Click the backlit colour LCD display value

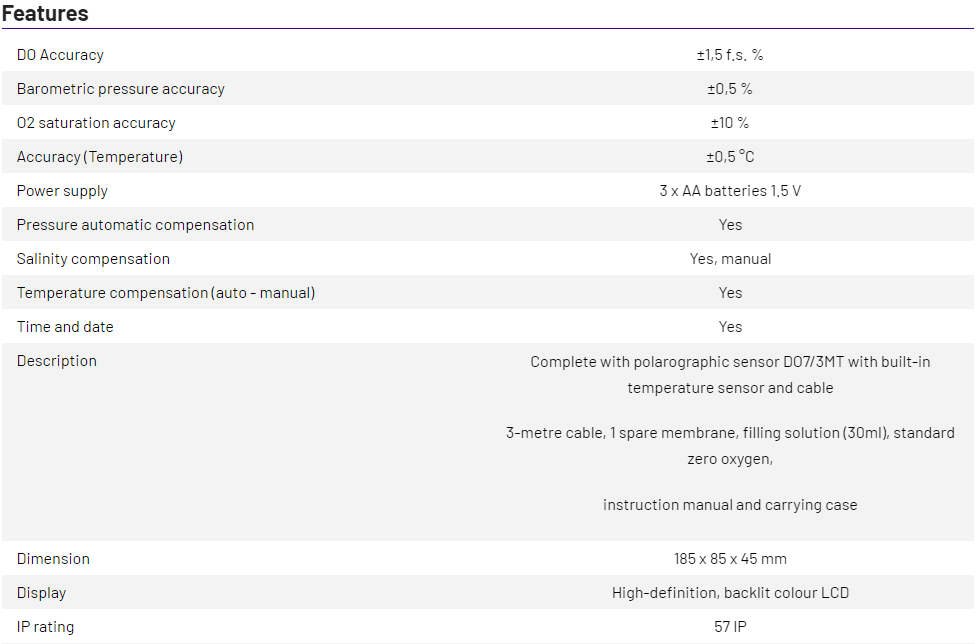(x=730, y=593)
